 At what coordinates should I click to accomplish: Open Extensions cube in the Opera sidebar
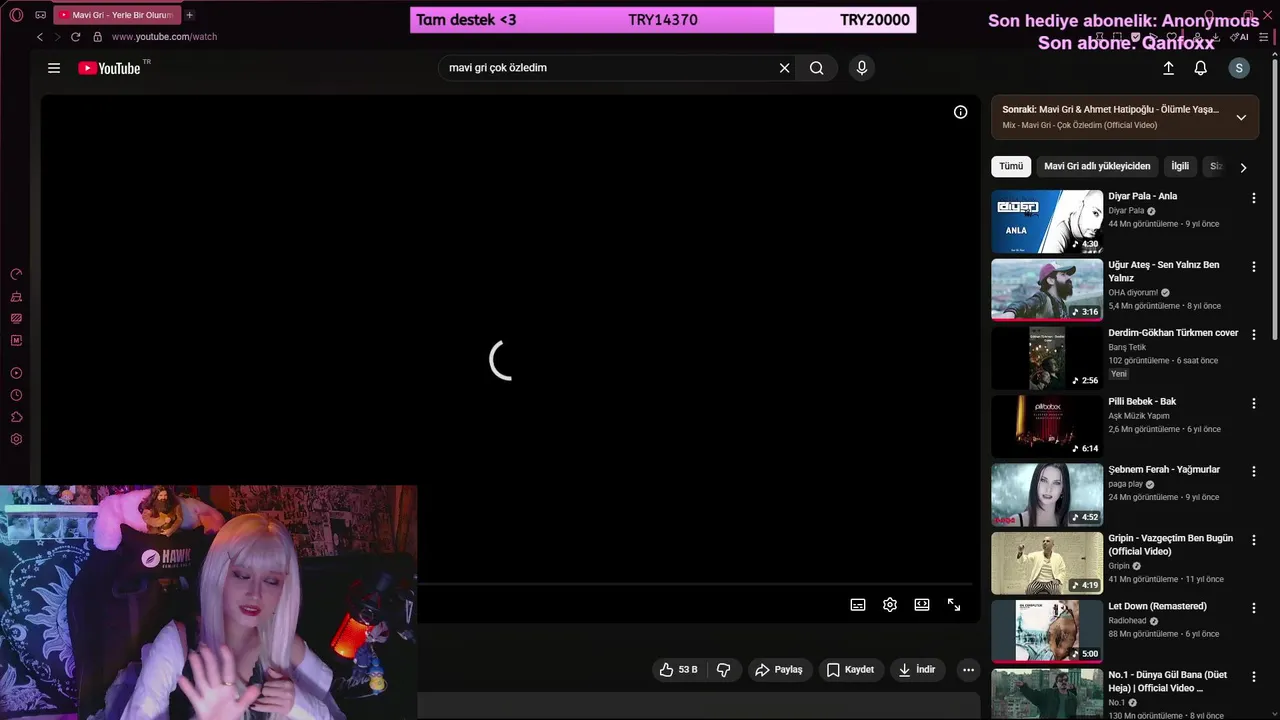coord(16,417)
